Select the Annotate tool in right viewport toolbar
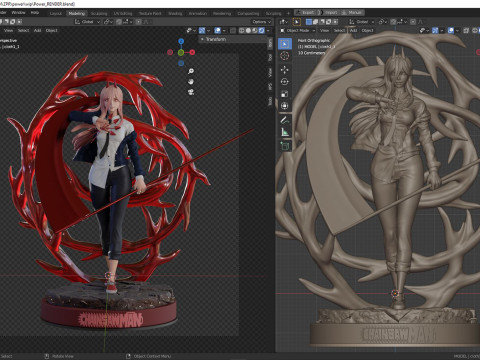This screenshot has height=360, width=480. 285,120
